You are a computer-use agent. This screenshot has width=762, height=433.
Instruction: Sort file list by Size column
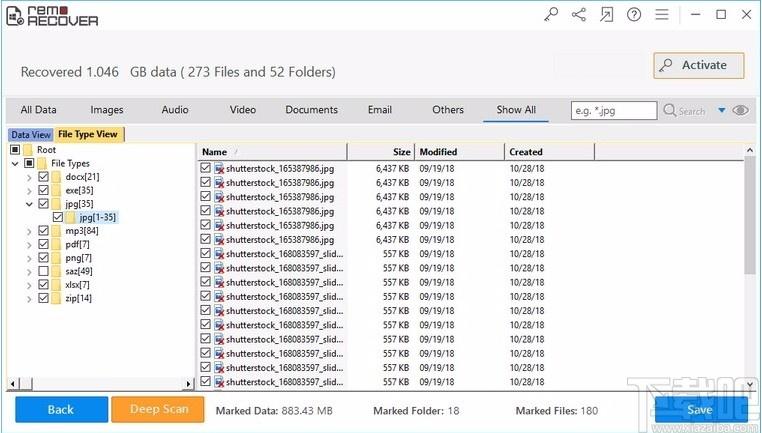click(381, 152)
